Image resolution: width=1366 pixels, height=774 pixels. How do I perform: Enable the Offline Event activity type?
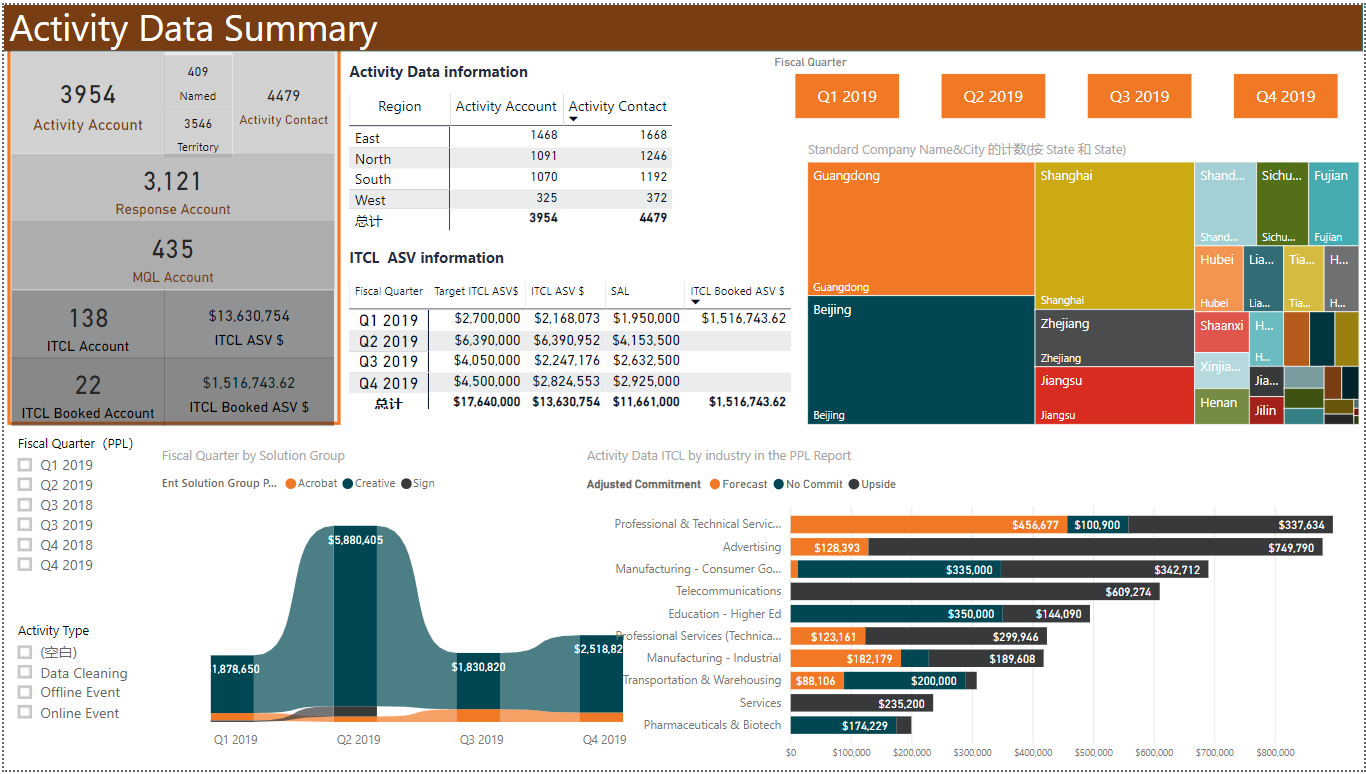pyautogui.click(x=25, y=692)
